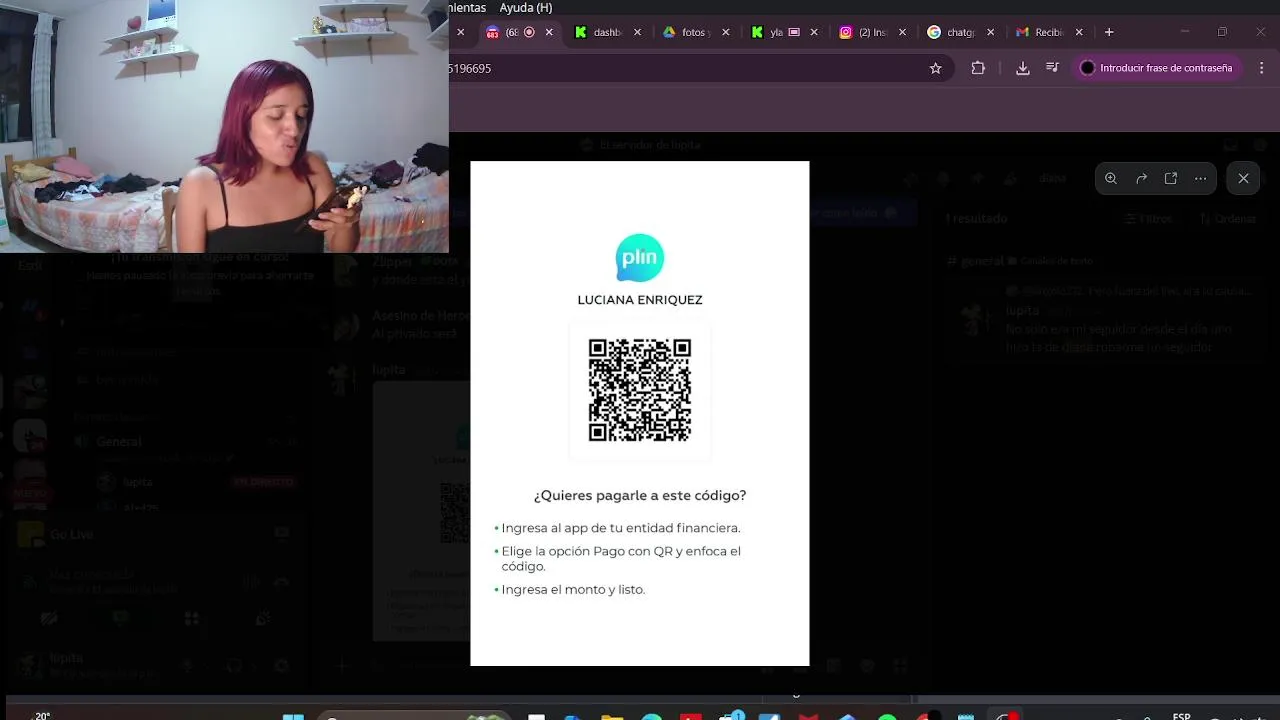Toggle headphone deafen in Discord user panel

(234, 665)
